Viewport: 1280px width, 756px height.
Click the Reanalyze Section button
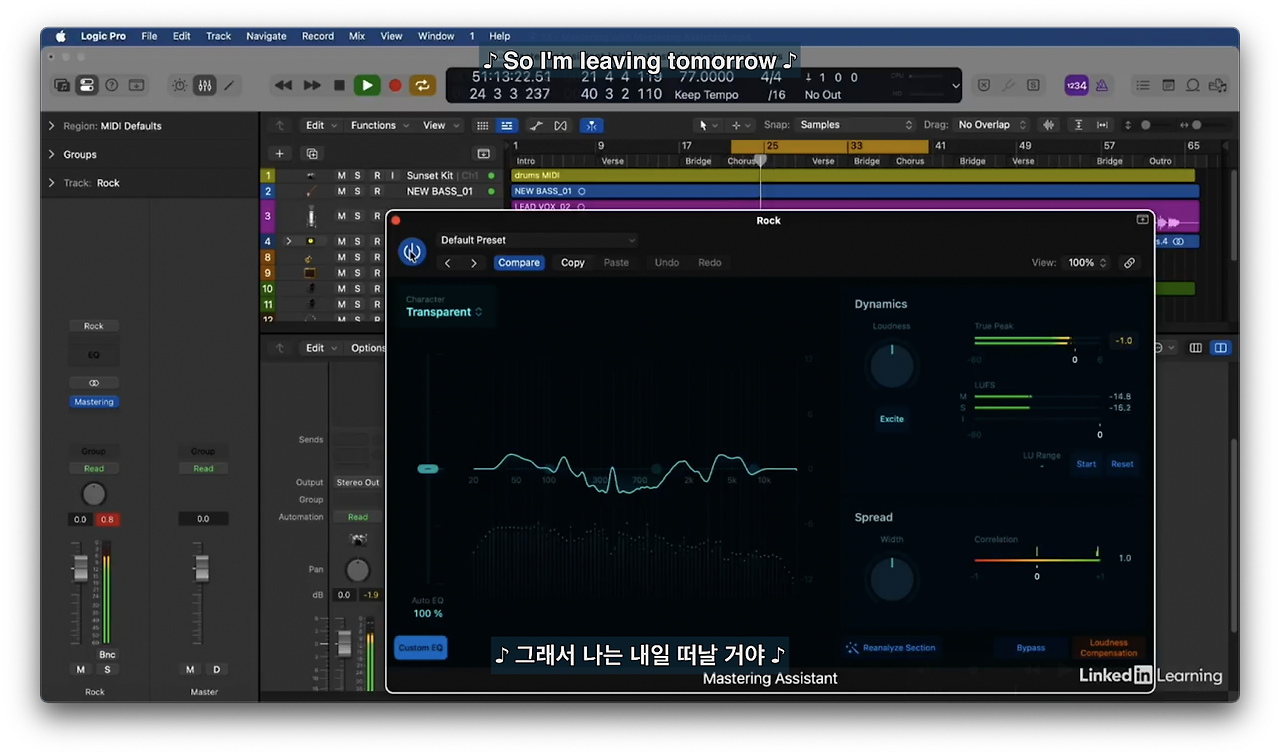coord(890,648)
